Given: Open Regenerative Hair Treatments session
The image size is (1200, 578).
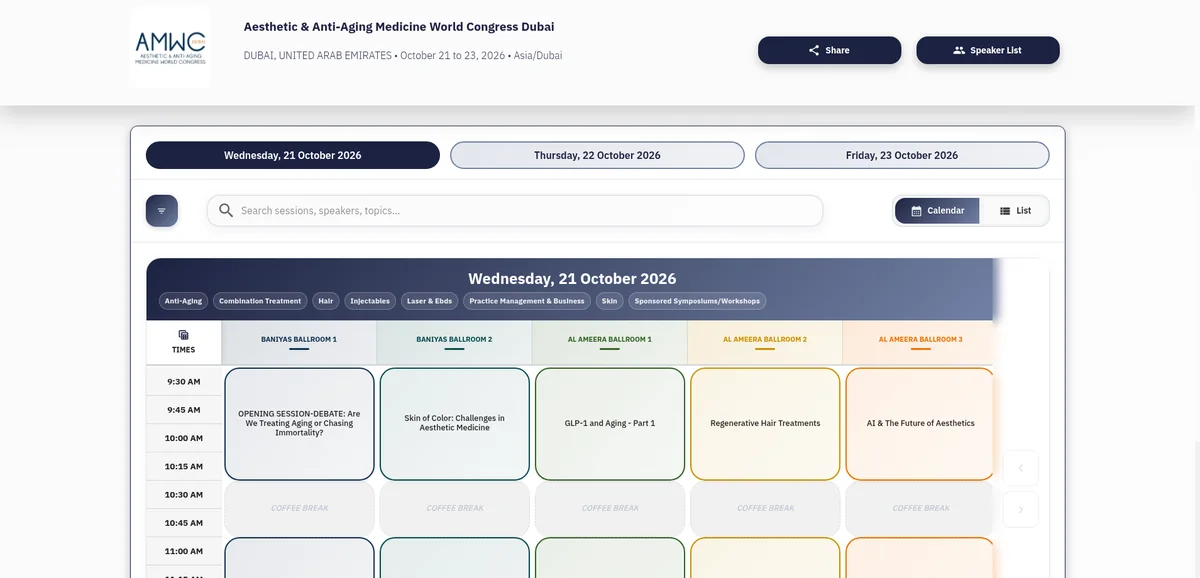Looking at the screenshot, I should pos(765,424).
